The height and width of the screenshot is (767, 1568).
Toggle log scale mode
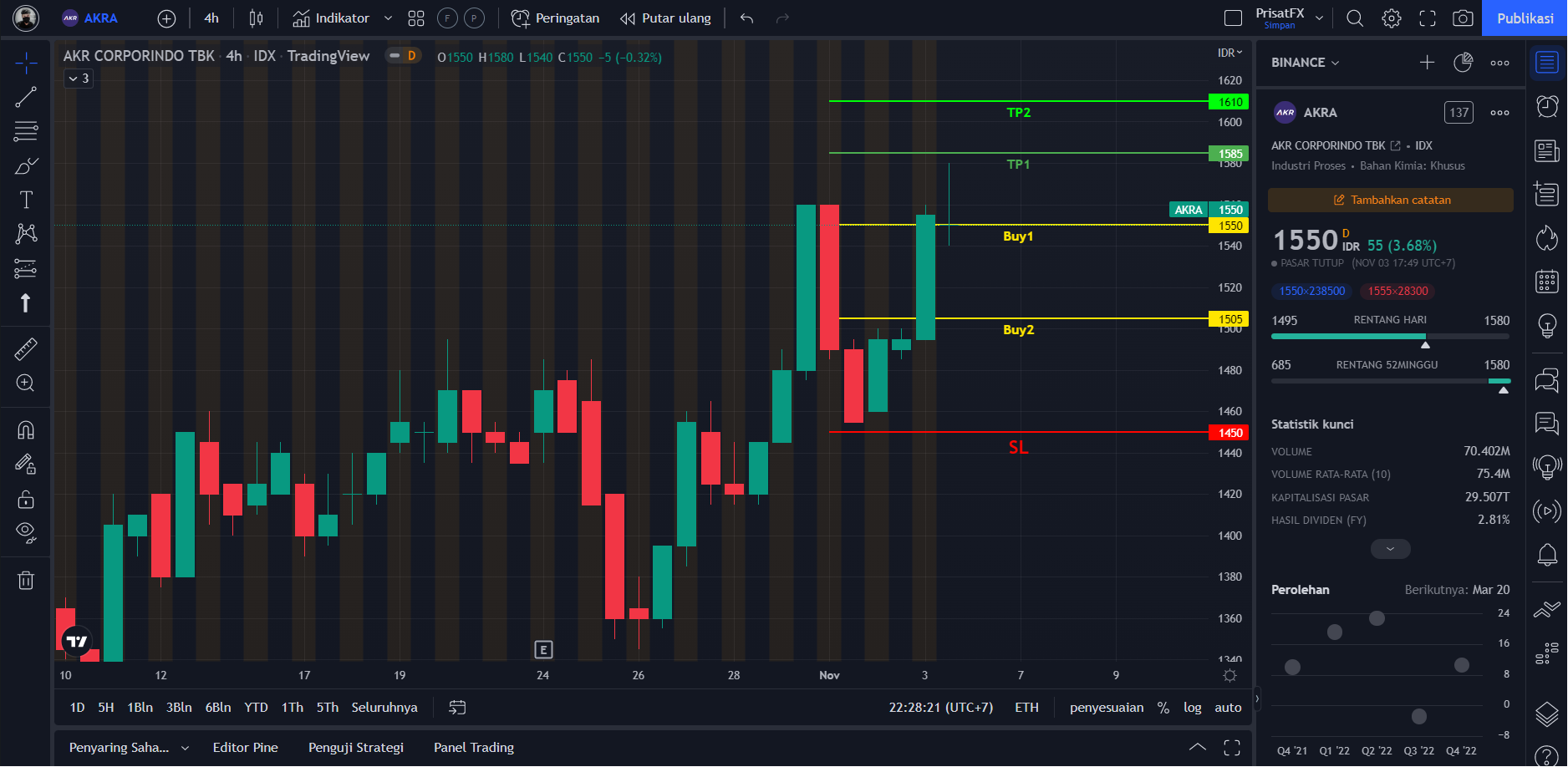(x=1193, y=708)
